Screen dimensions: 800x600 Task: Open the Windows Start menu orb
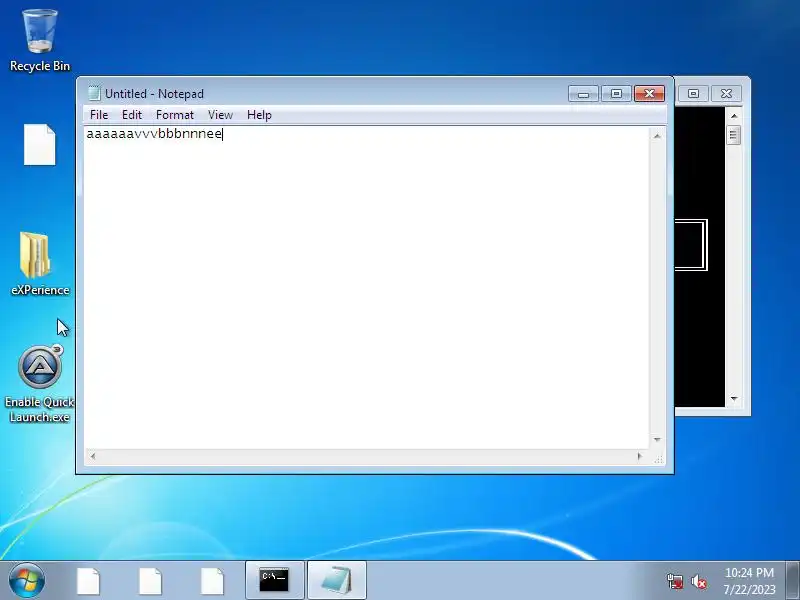27,581
